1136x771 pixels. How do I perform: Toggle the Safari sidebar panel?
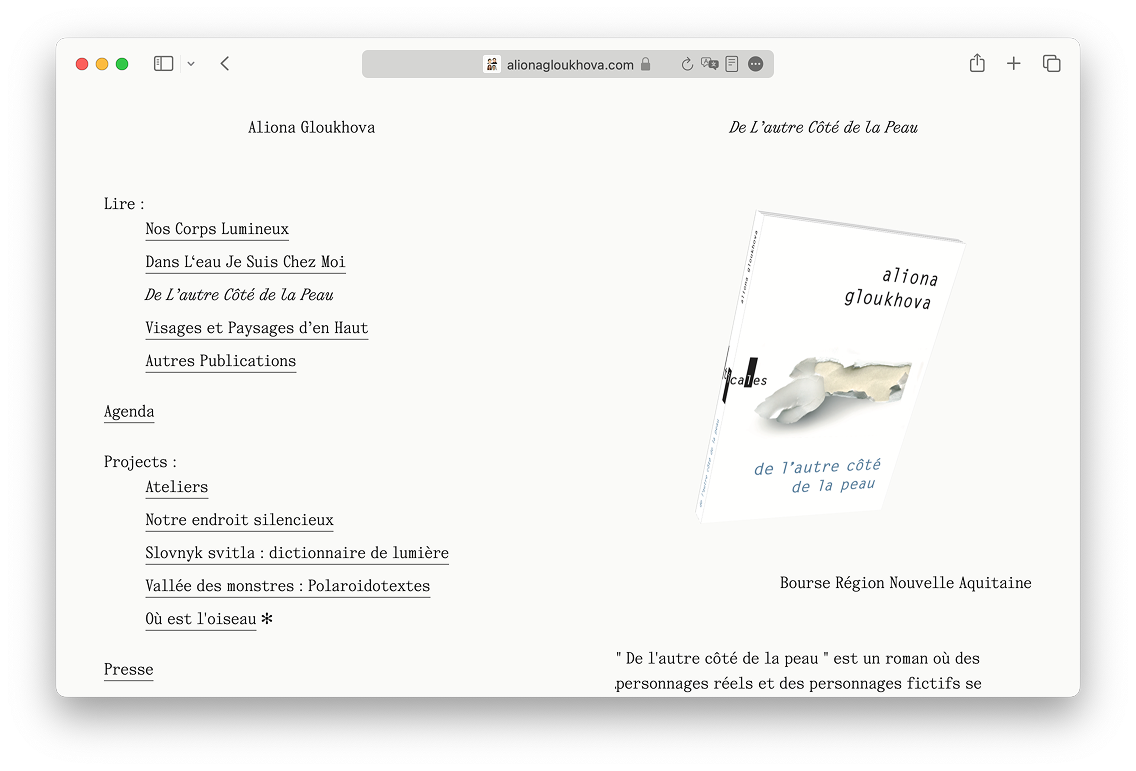click(163, 64)
